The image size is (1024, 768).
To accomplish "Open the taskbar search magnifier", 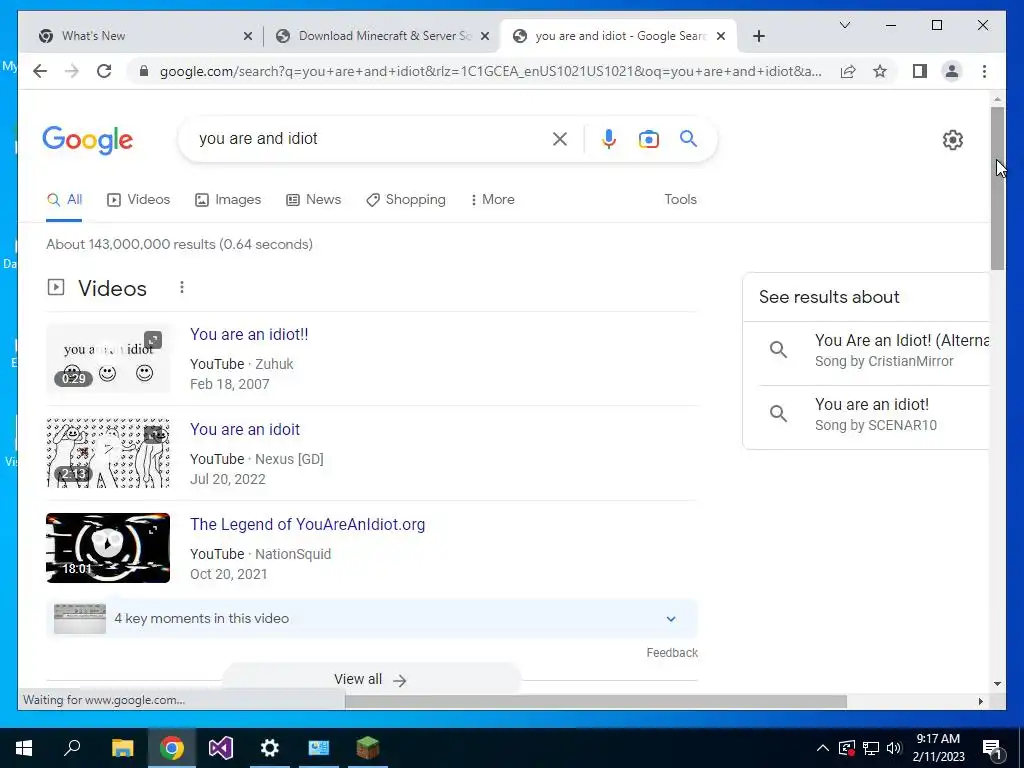I will [x=72, y=748].
